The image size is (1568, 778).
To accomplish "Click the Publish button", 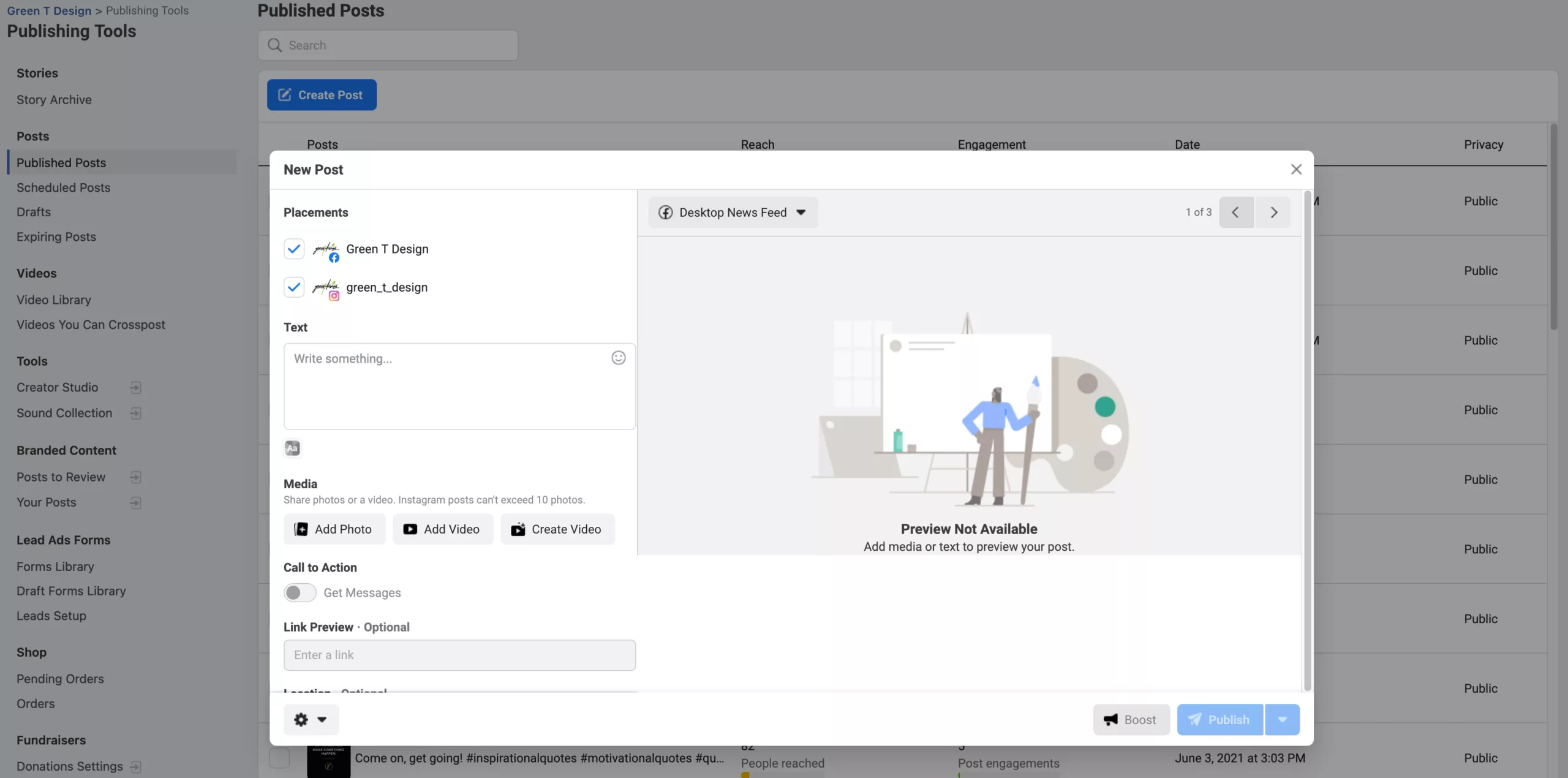I will pyautogui.click(x=1220, y=720).
